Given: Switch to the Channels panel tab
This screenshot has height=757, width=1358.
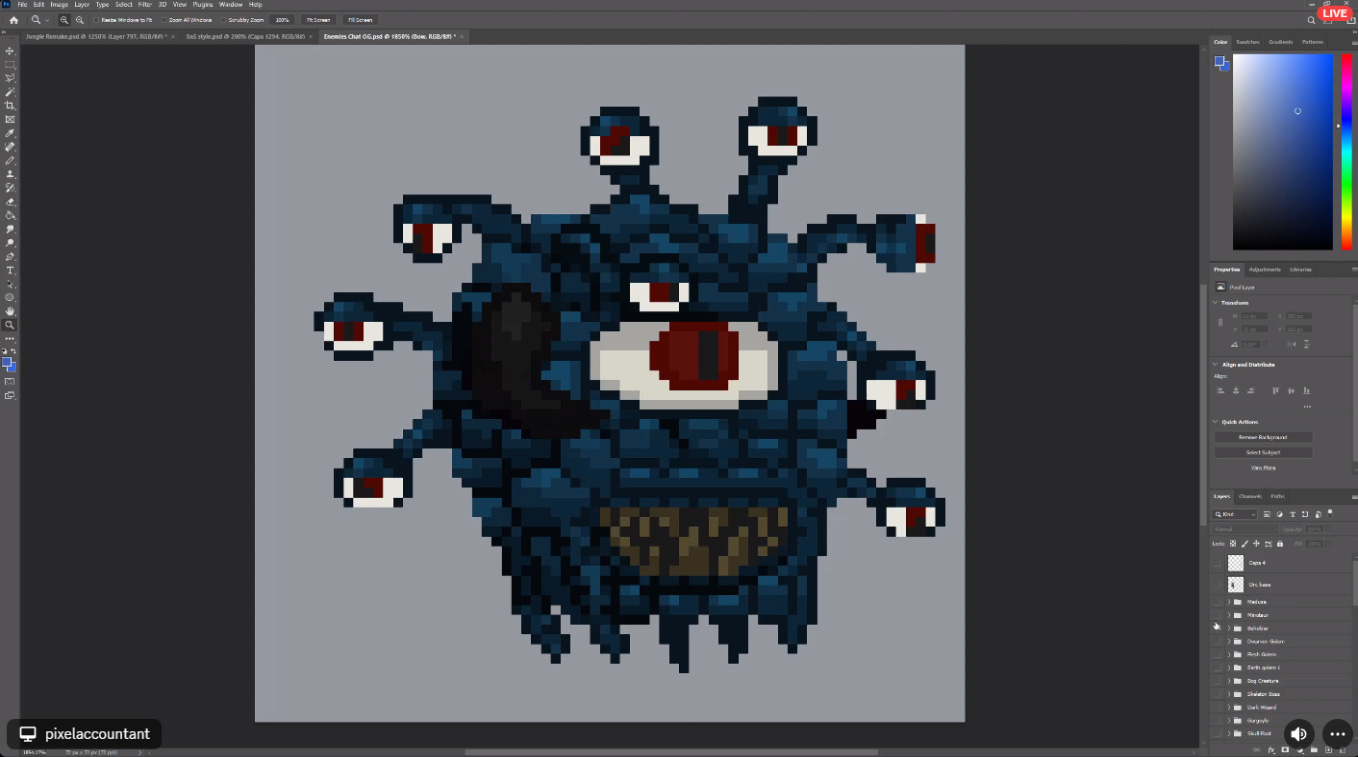Looking at the screenshot, I should click(1250, 496).
